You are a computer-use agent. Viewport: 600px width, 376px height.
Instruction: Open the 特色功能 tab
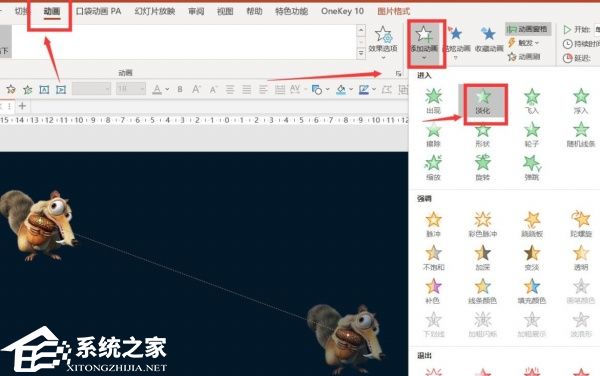pos(291,11)
